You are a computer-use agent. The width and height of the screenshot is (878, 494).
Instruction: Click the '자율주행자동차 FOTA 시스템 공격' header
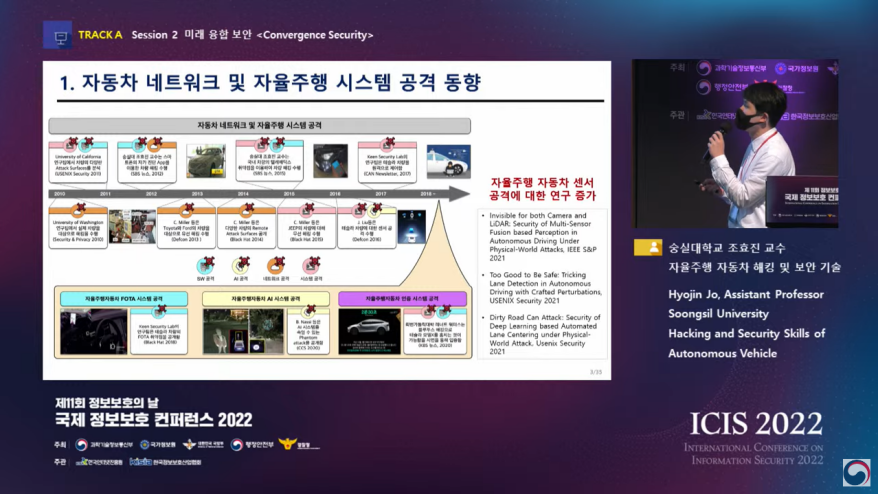point(124,299)
